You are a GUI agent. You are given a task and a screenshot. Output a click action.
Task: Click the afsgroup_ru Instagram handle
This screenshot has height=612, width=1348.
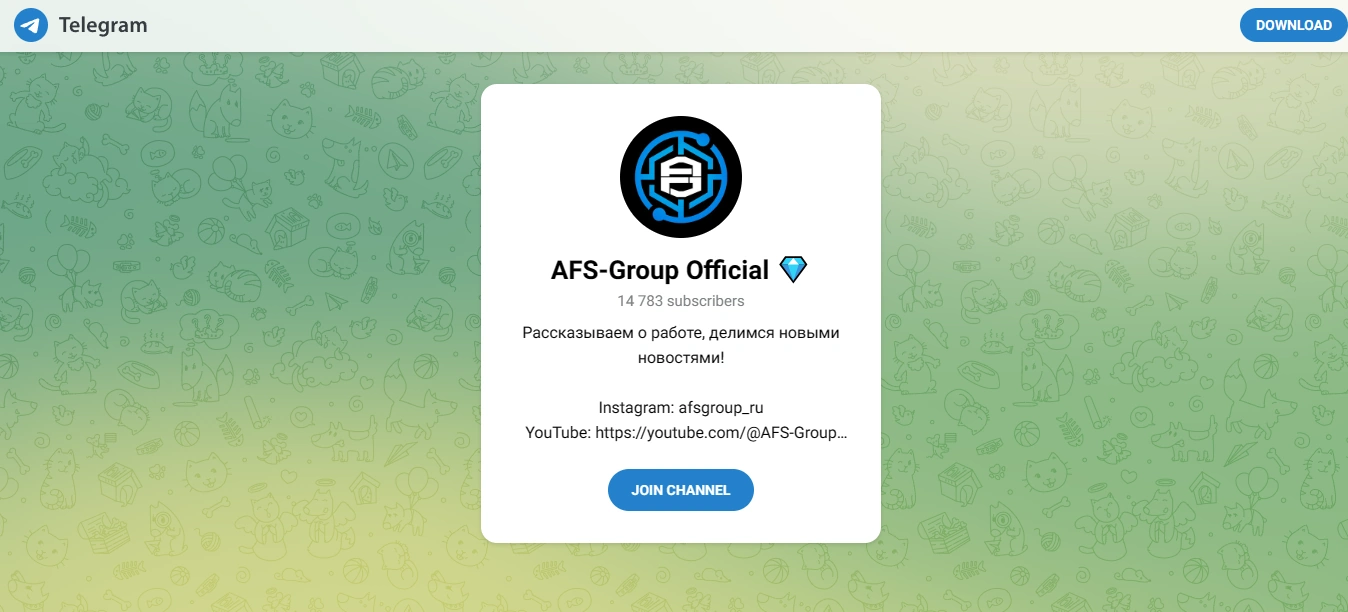tap(721, 408)
